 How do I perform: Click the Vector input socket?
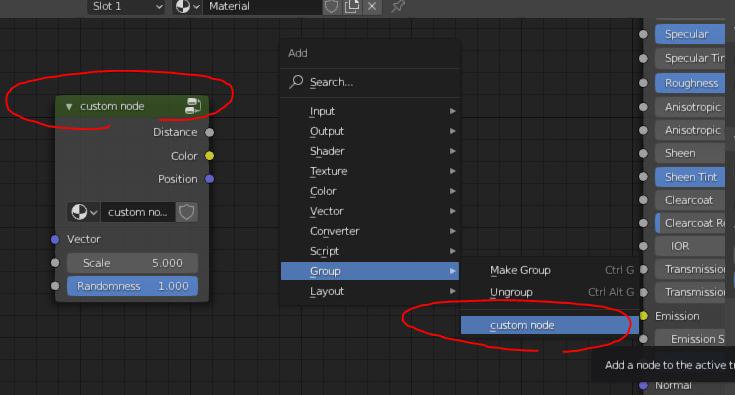click(55, 239)
